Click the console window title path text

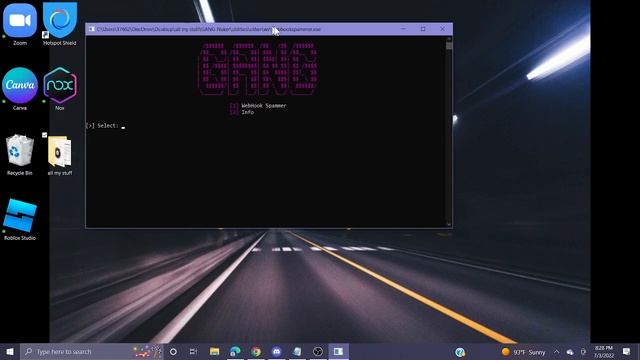[x=209, y=29]
